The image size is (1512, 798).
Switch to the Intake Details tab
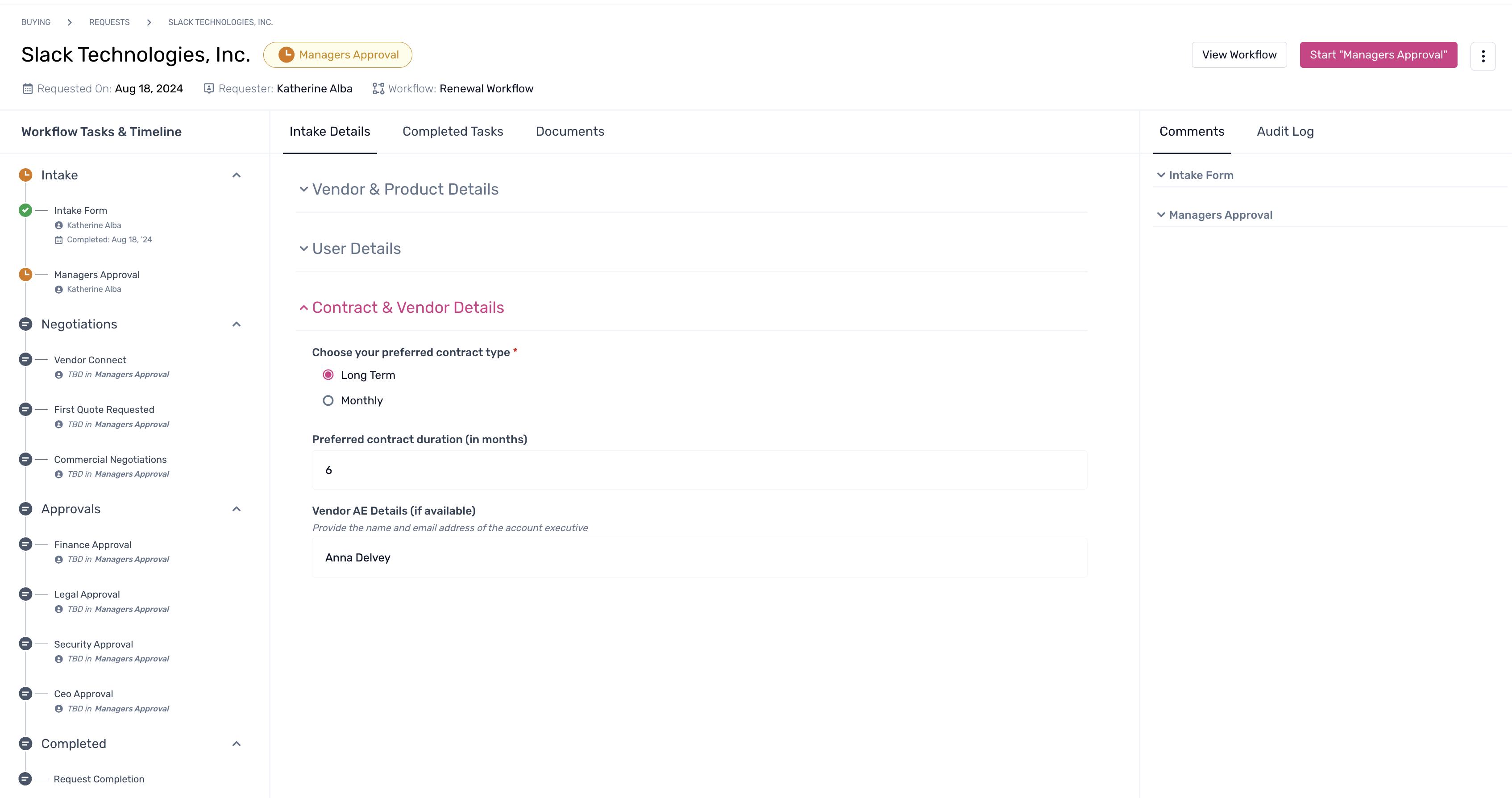click(x=330, y=132)
